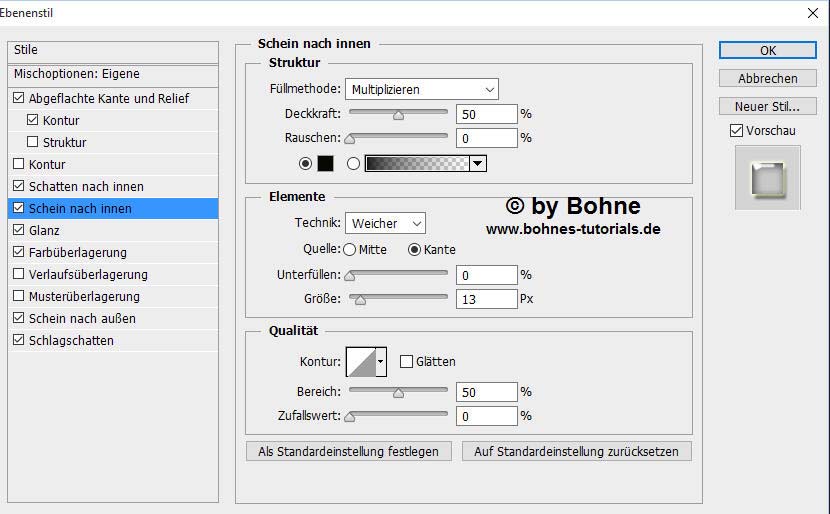Select Mitte as glow source
Viewport: 830px width, 514px height.
tap(349, 250)
